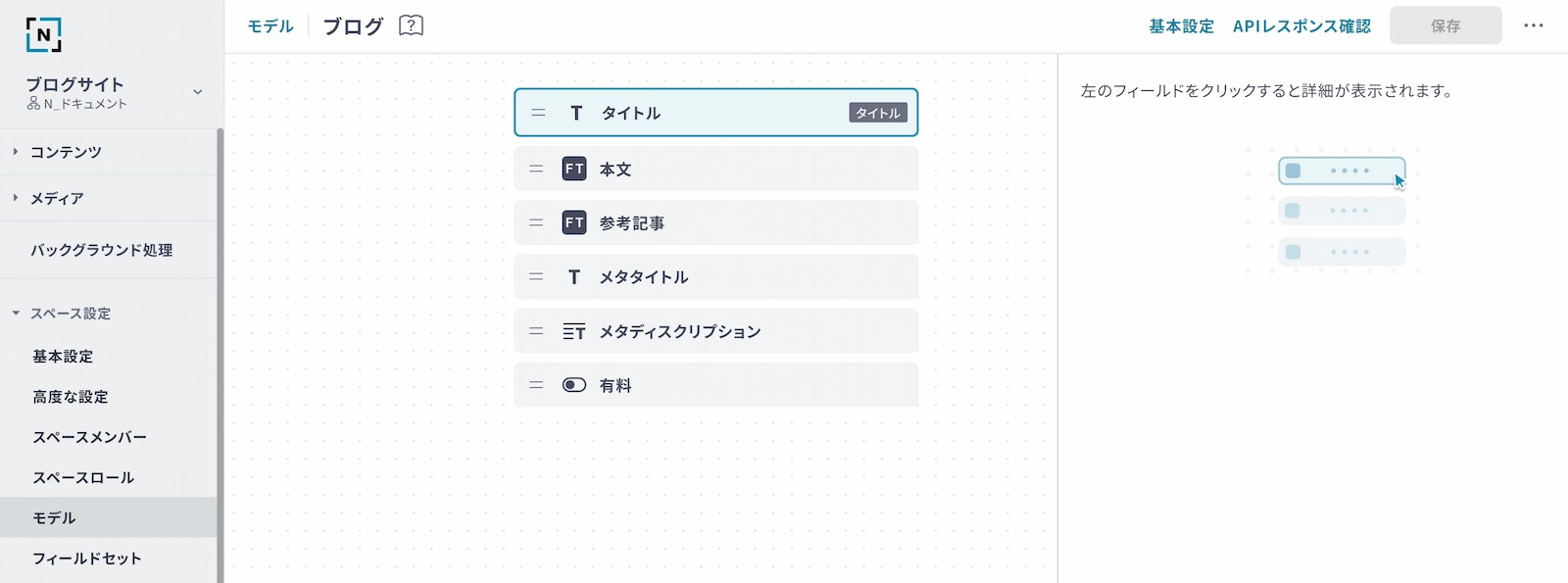
Task: Click the 保存 button
Action: pos(1445,26)
